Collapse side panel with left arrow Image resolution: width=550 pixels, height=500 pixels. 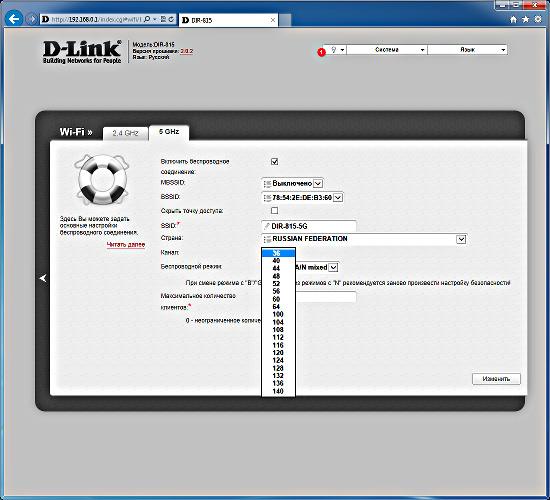(x=43, y=278)
